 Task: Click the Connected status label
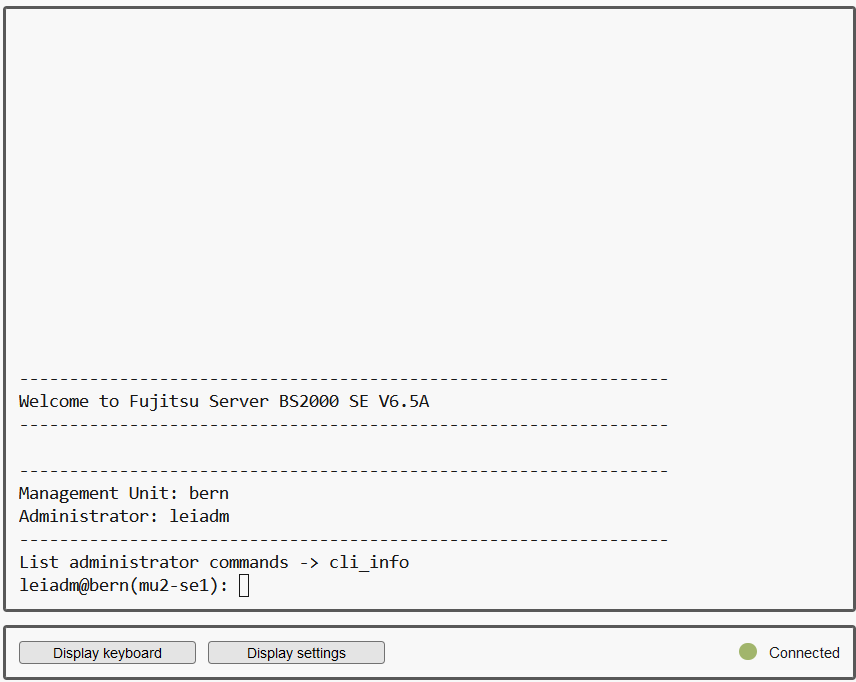click(x=804, y=653)
